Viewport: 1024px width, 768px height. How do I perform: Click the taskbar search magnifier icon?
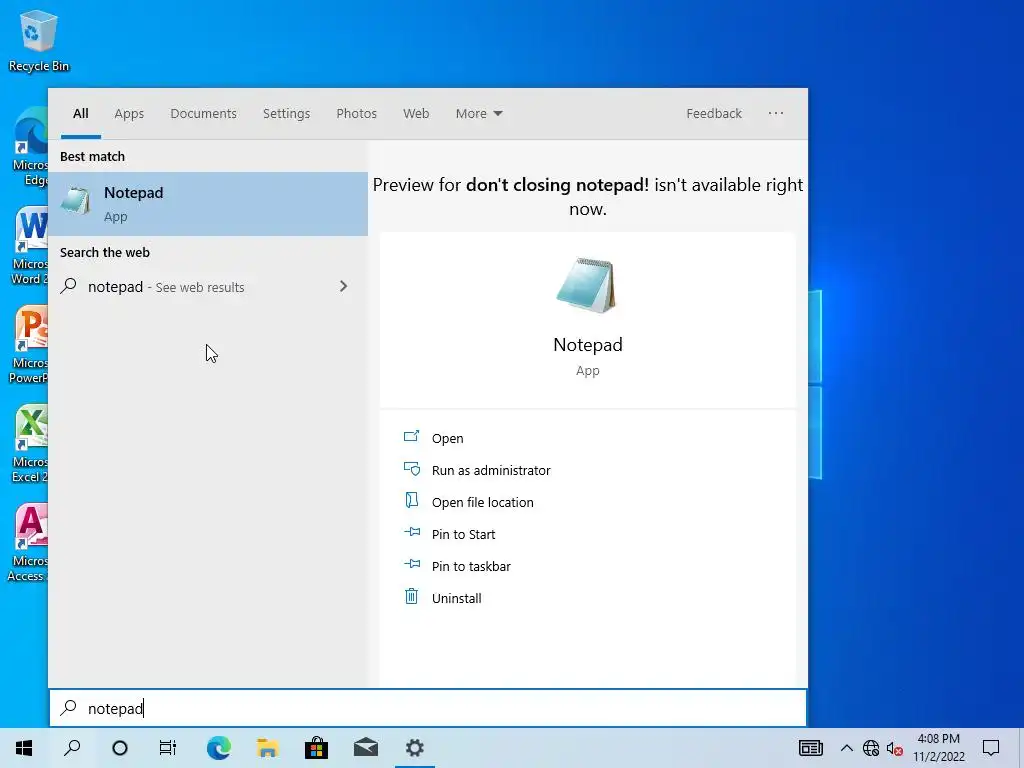point(72,748)
